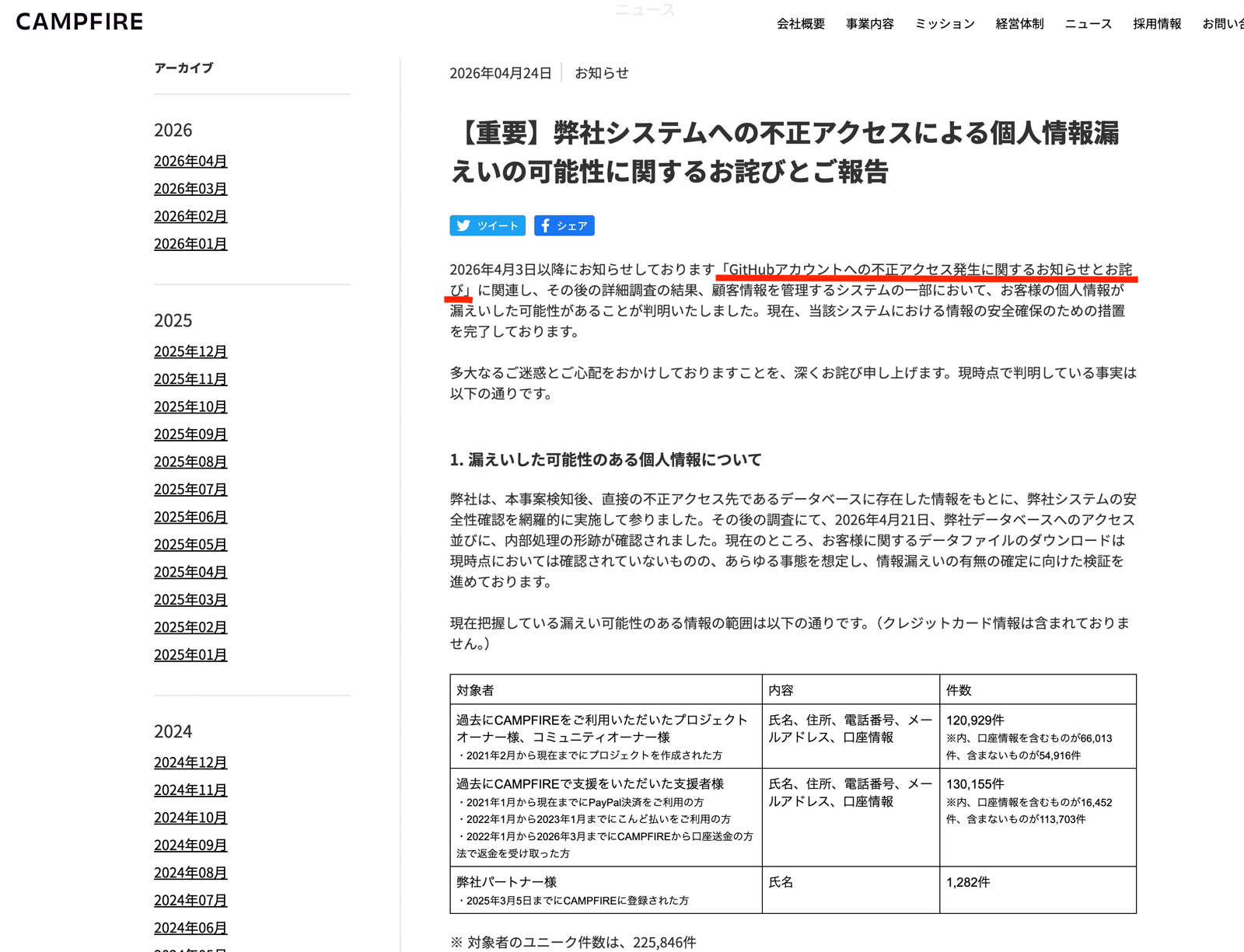This screenshot has height=952, width=1244.
Task: Open the 2025年08月 archive
Action: [190, 462]
